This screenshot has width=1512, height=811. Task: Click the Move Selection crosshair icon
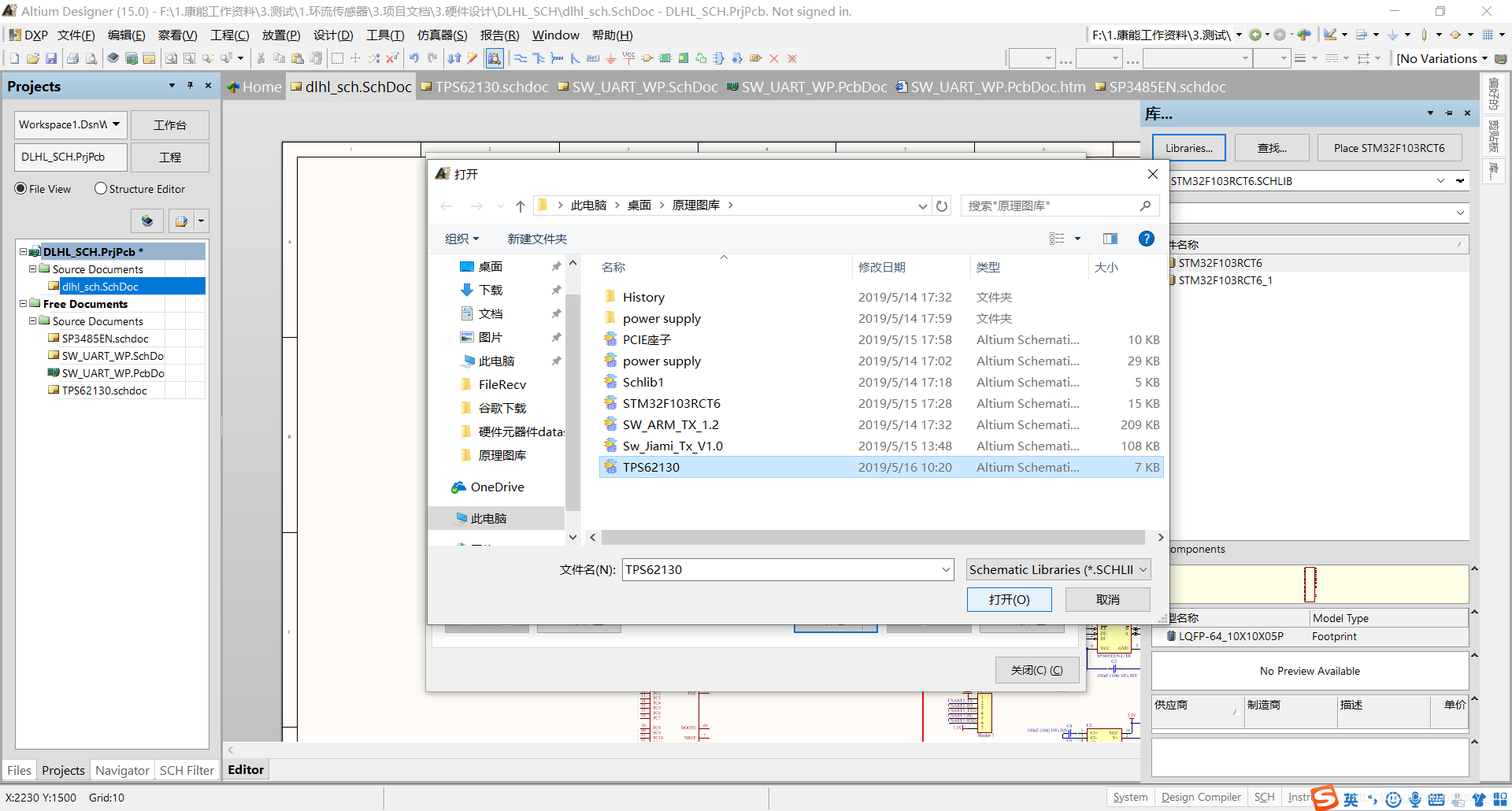pos(356,58)
